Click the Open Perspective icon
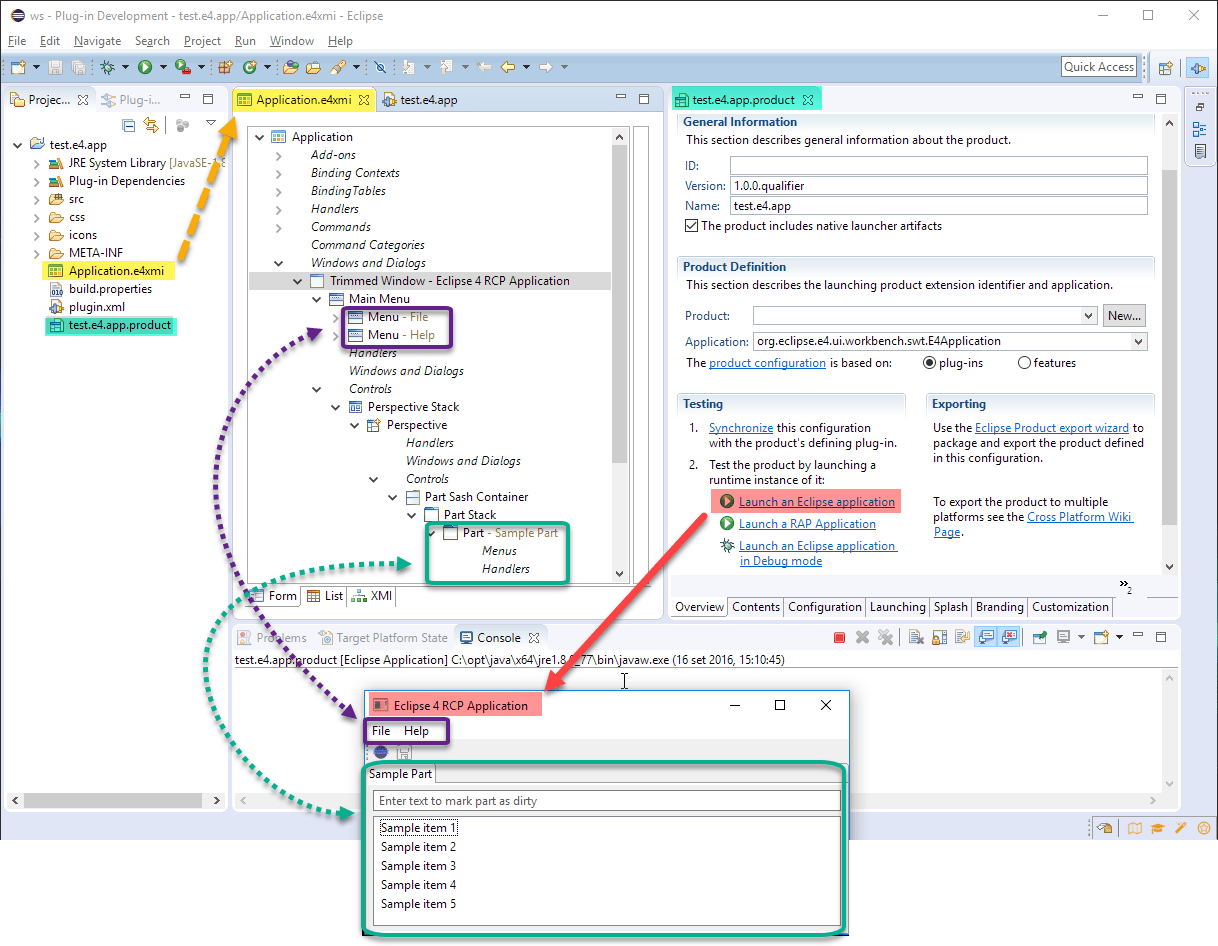Viewport: 1218px width, 946px height. [1166, 68]
